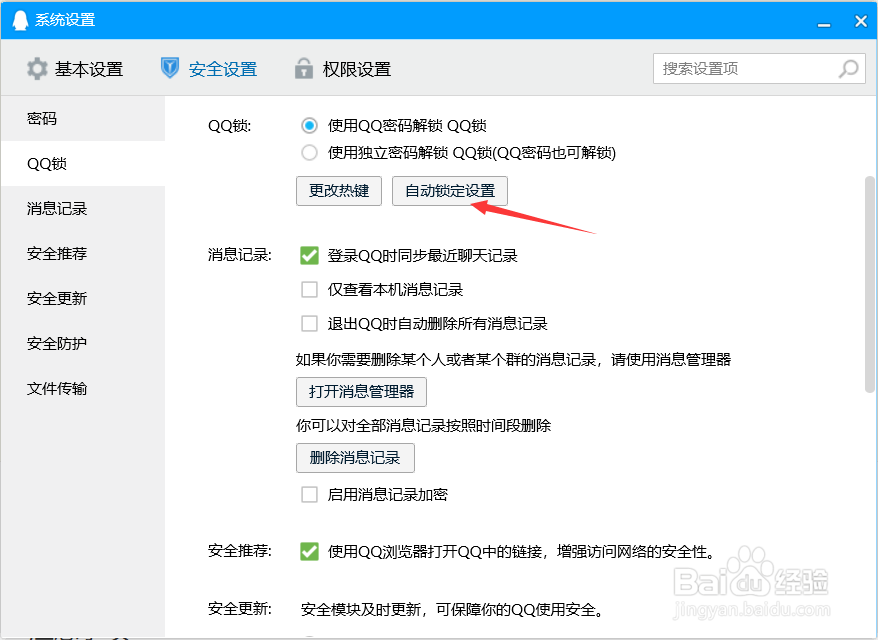The height and width of the screenshot is (640, 878).
Task: Switch to 安全设置 tab
Action: [209, 69]
